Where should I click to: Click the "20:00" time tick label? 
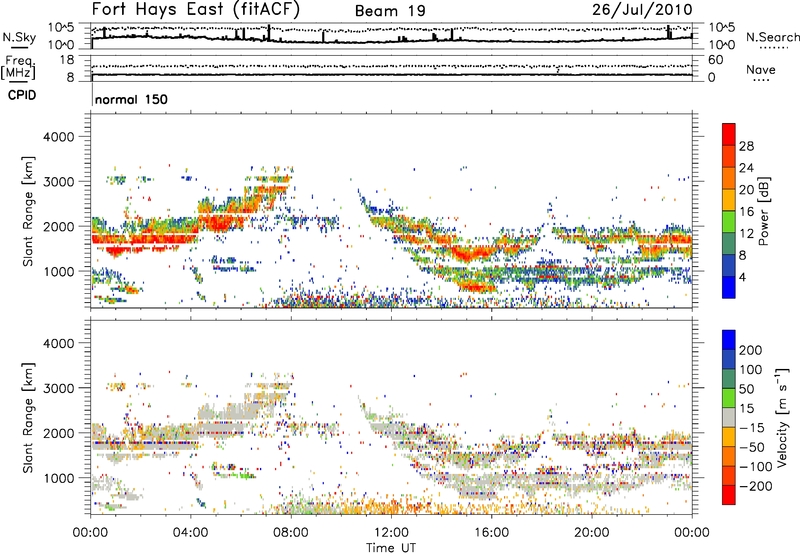[591, 533]
